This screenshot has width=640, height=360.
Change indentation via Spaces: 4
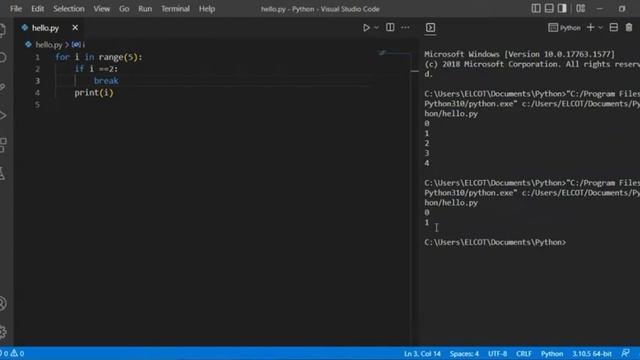tap(464, 353)
